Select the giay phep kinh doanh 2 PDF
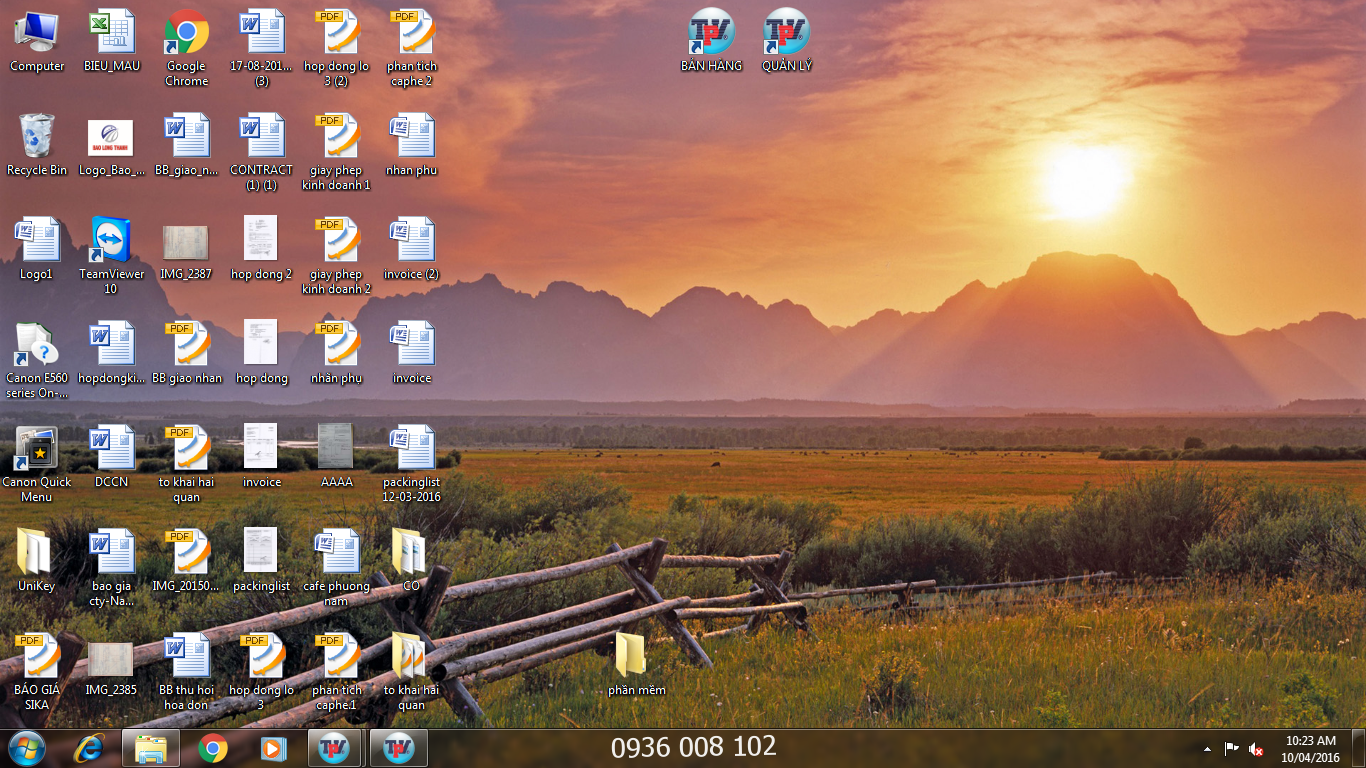Image resolution: width=1366 pixels, height=768 pixels. point(337,256)
